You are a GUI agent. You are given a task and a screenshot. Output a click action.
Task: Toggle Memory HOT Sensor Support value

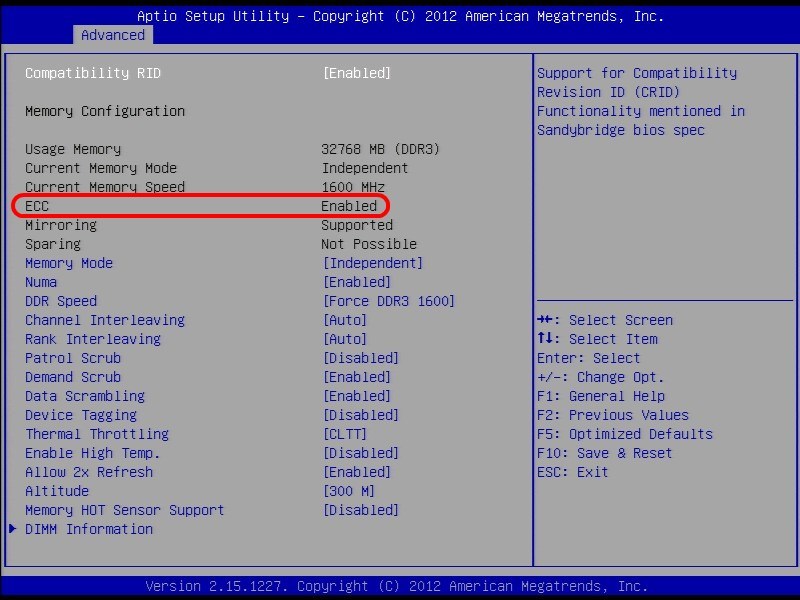(x=361, y=510)
